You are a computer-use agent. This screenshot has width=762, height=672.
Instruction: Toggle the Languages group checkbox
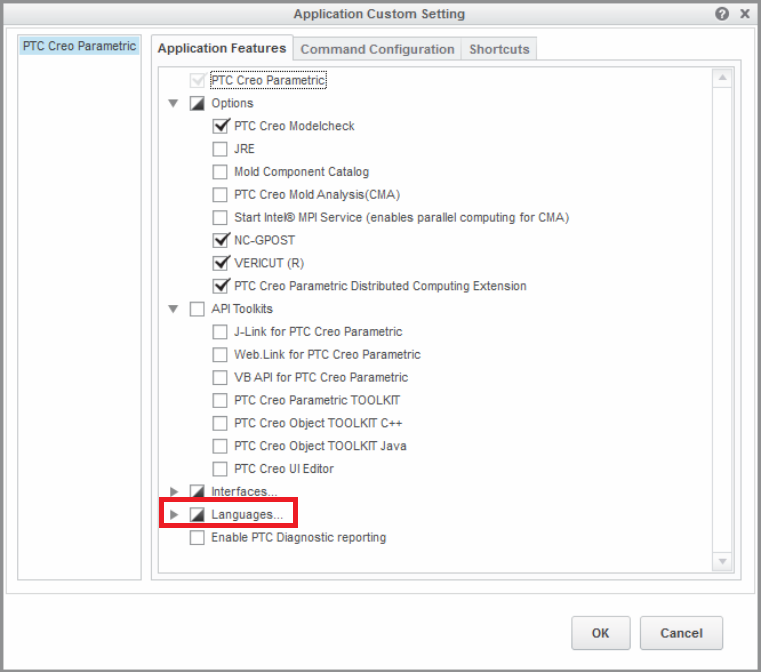(197, 514)
